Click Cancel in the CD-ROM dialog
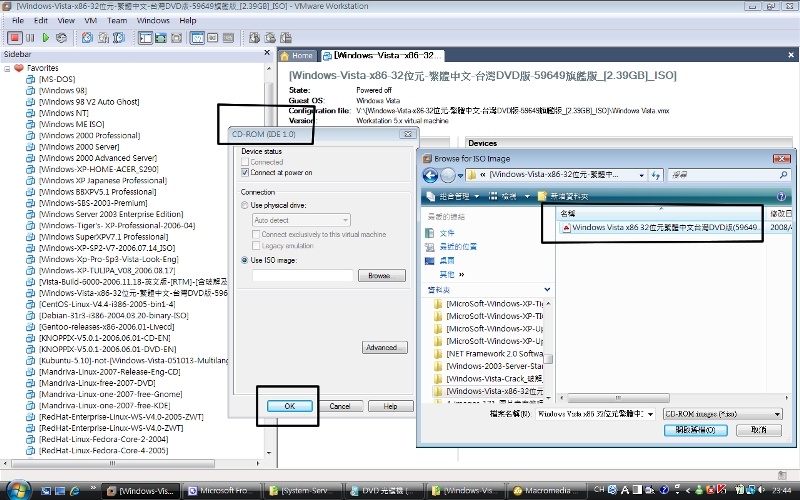 click(x=340, y=406)
